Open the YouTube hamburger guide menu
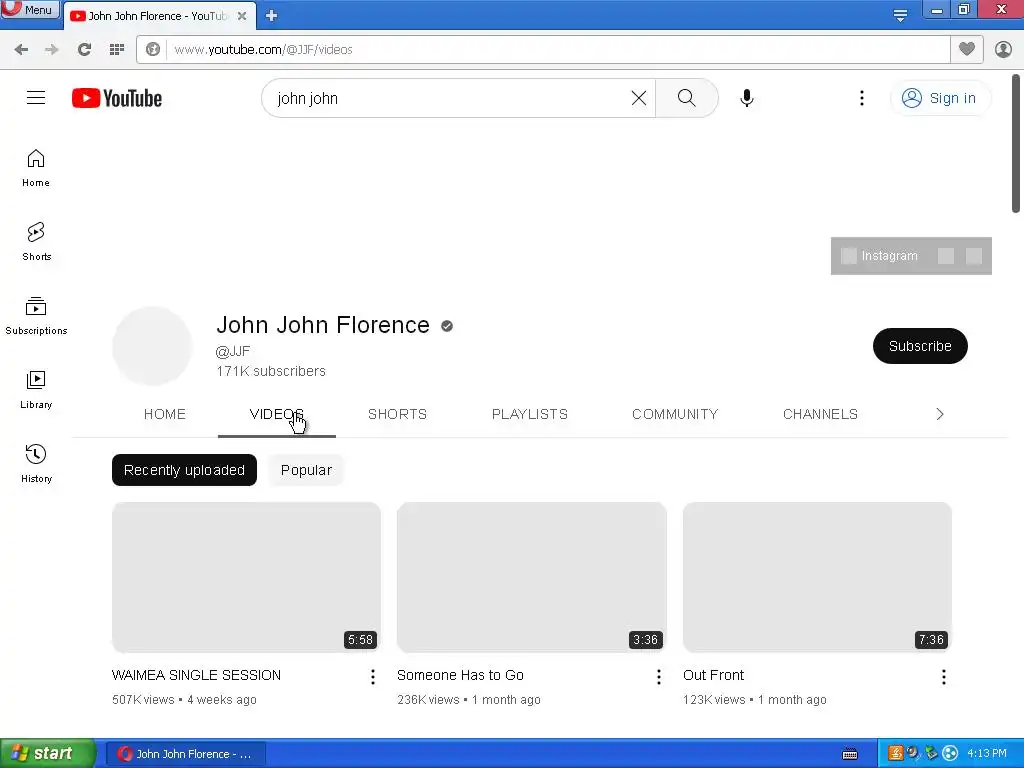This screenshot has height=768, width=1024. pos(36,98)
